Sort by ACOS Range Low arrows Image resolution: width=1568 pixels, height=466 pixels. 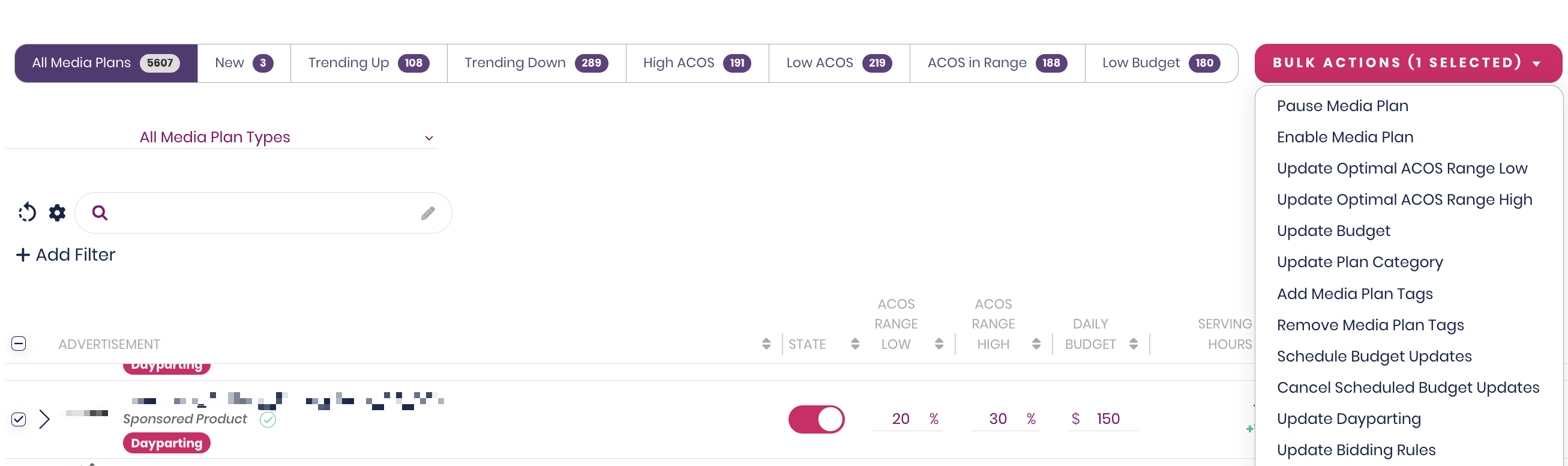click(939, 344)
